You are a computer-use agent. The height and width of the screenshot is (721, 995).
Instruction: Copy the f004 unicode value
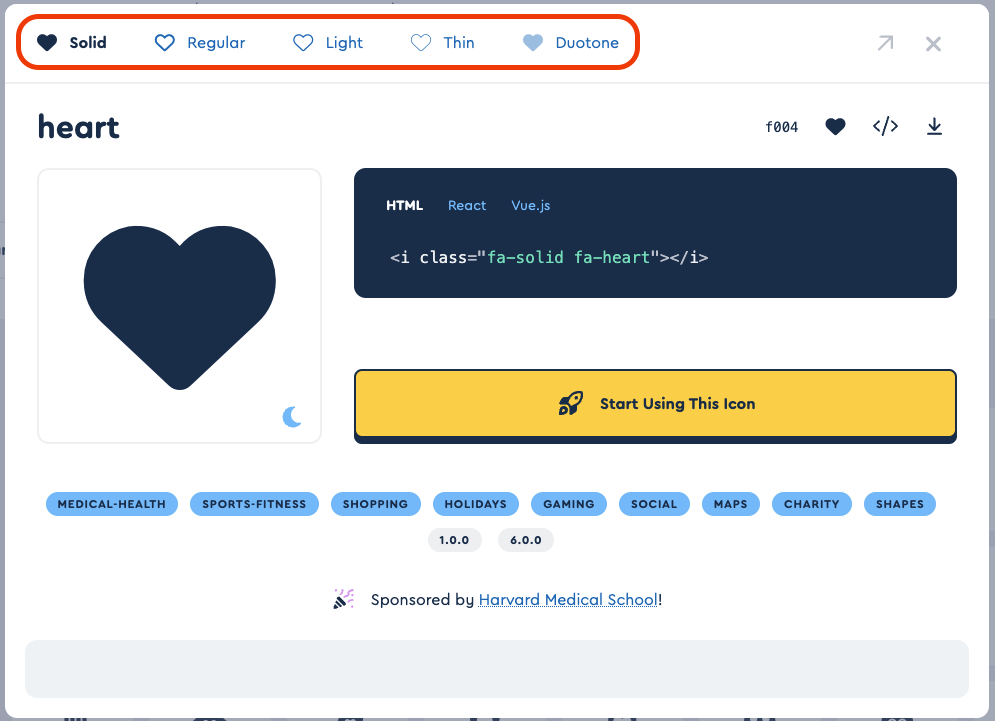click(x=782, y=127)
